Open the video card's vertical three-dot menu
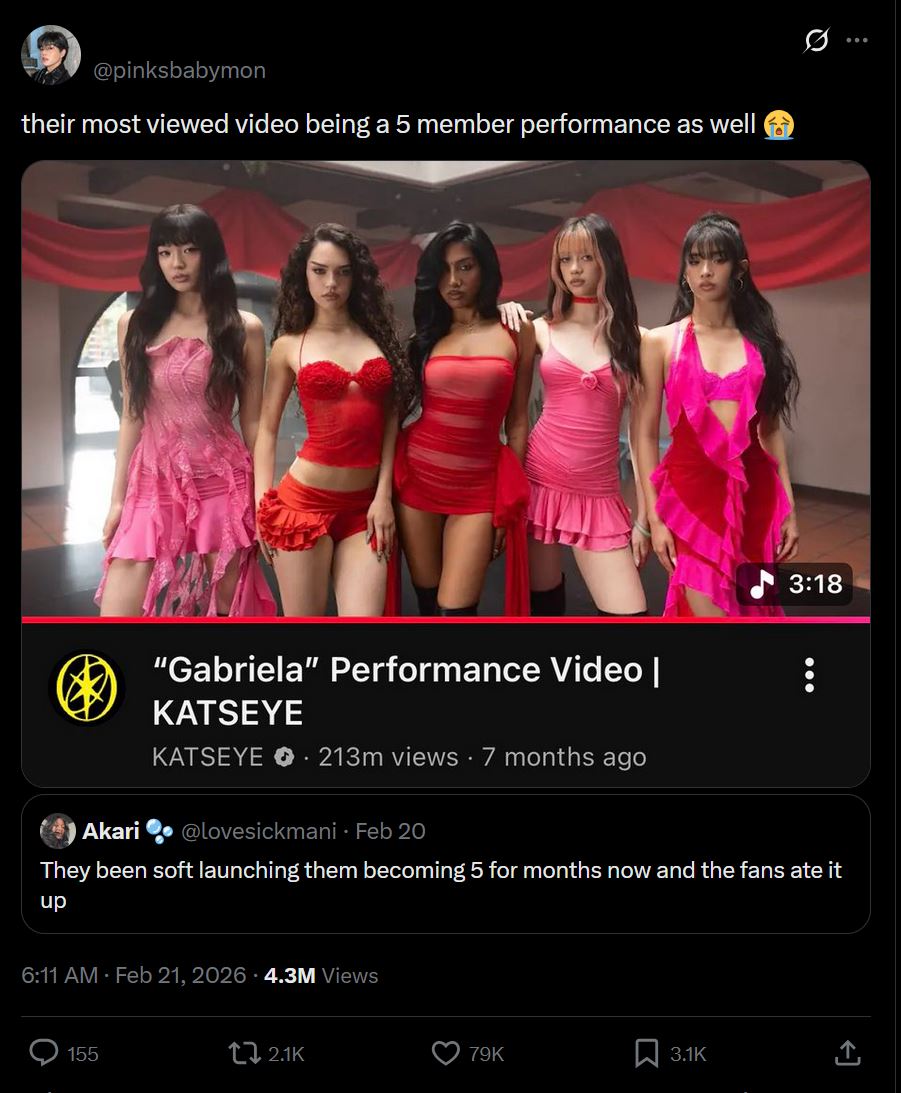This screenshot has height=1093, width=901. 809,675
